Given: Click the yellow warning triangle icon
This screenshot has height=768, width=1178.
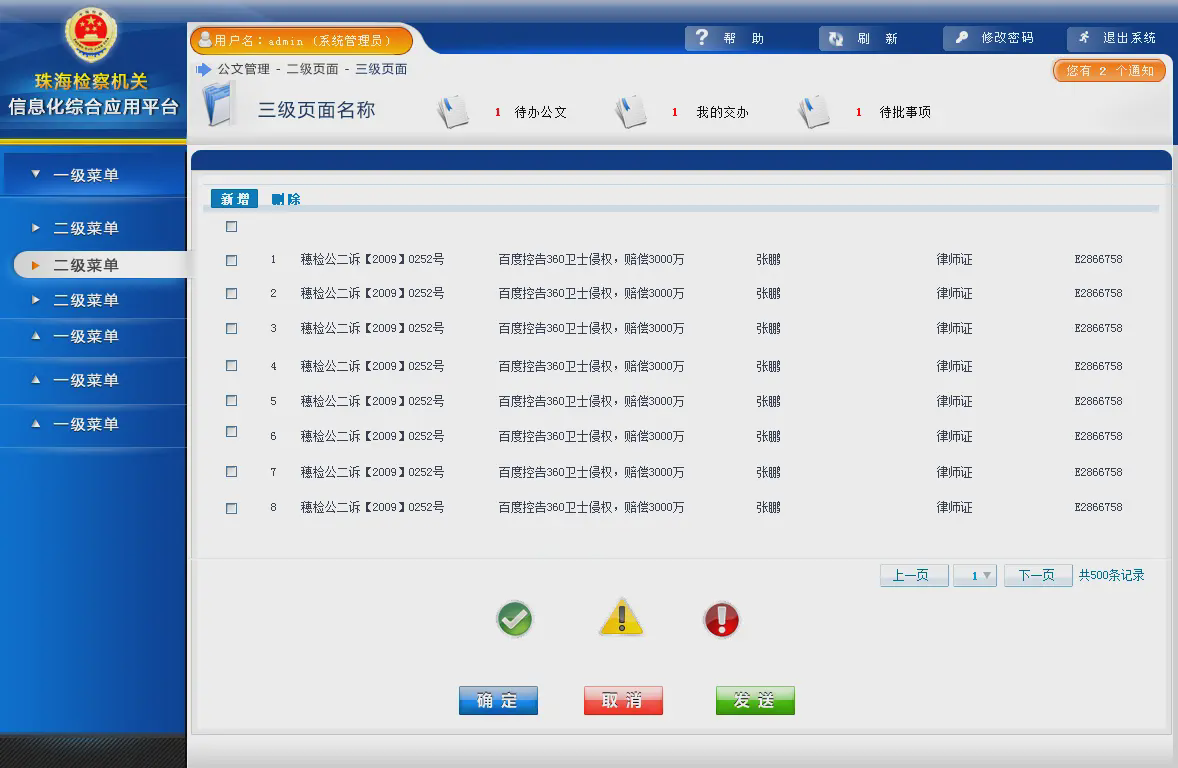Looking at the screenshot, I should click(621, 619).
